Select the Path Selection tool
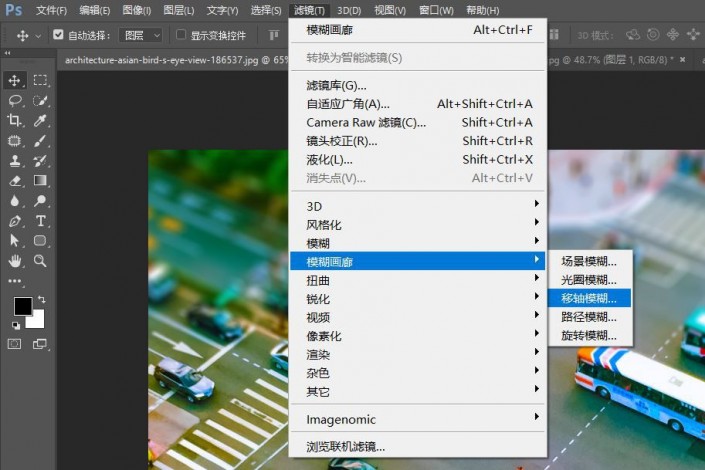The height and width of the screenshot is (470, 705). (x=14, y=241)
